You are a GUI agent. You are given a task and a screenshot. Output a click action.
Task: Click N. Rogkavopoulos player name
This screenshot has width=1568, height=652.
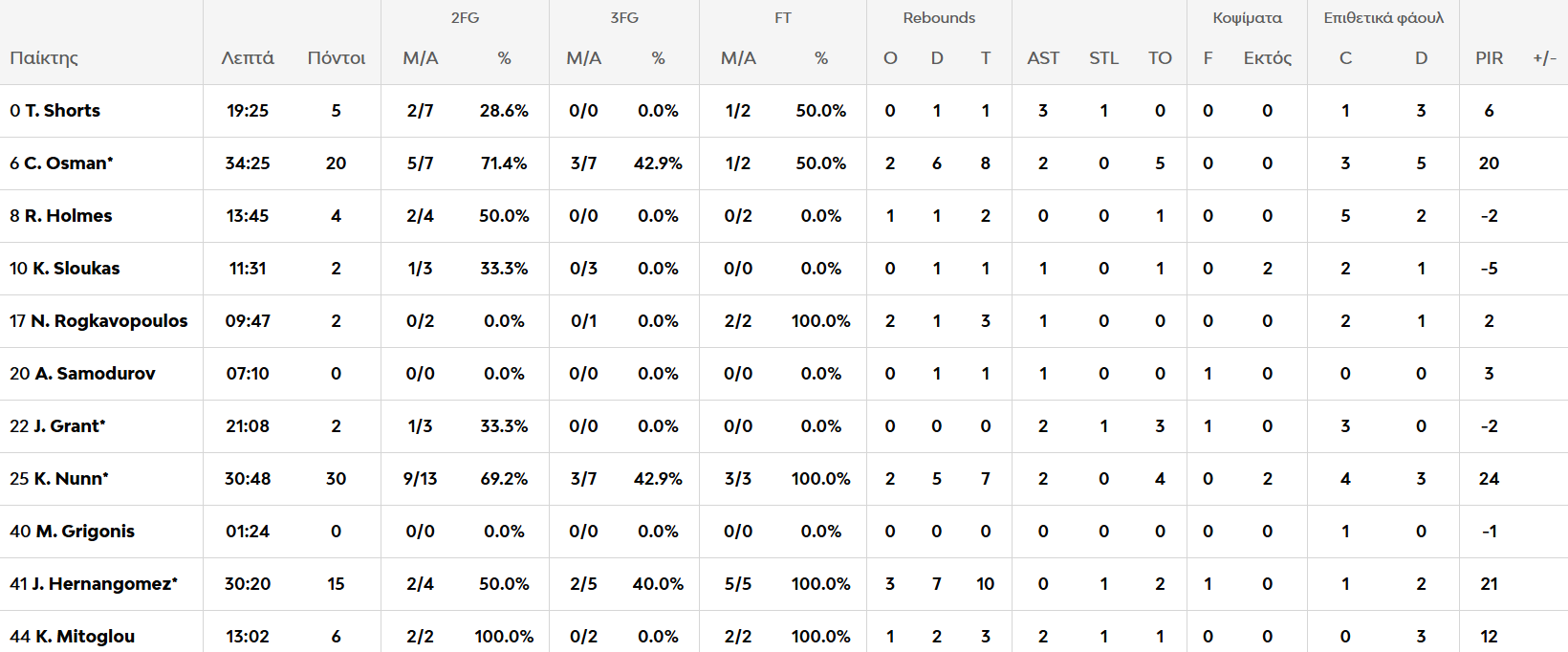[109, 321]
